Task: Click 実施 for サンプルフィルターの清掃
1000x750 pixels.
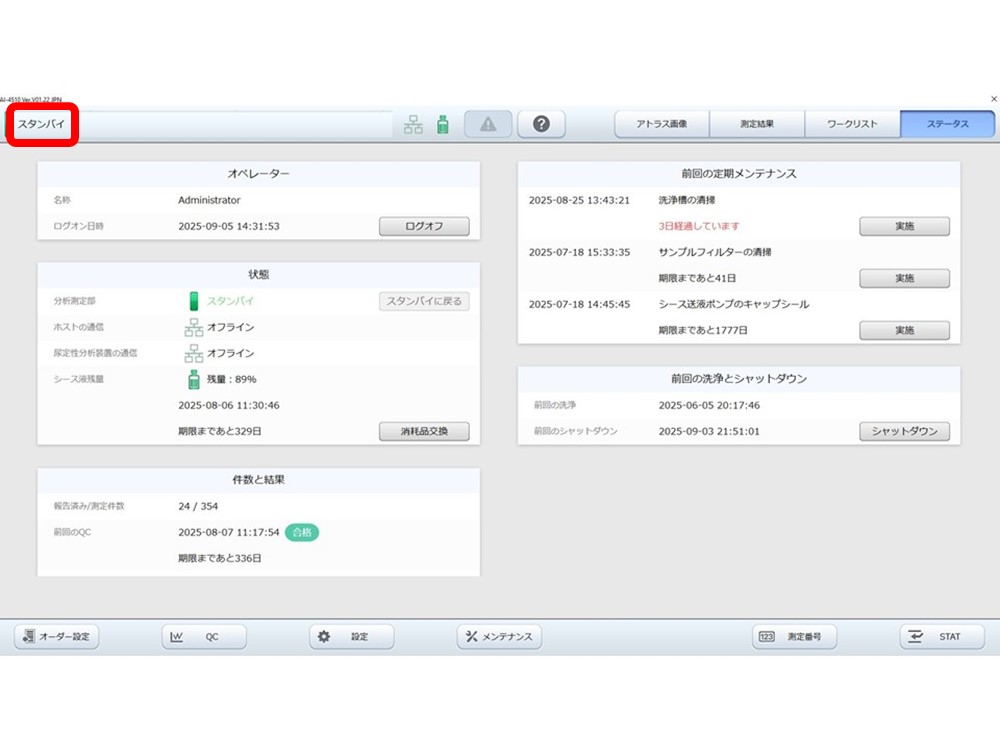Action: pos(904,278)
